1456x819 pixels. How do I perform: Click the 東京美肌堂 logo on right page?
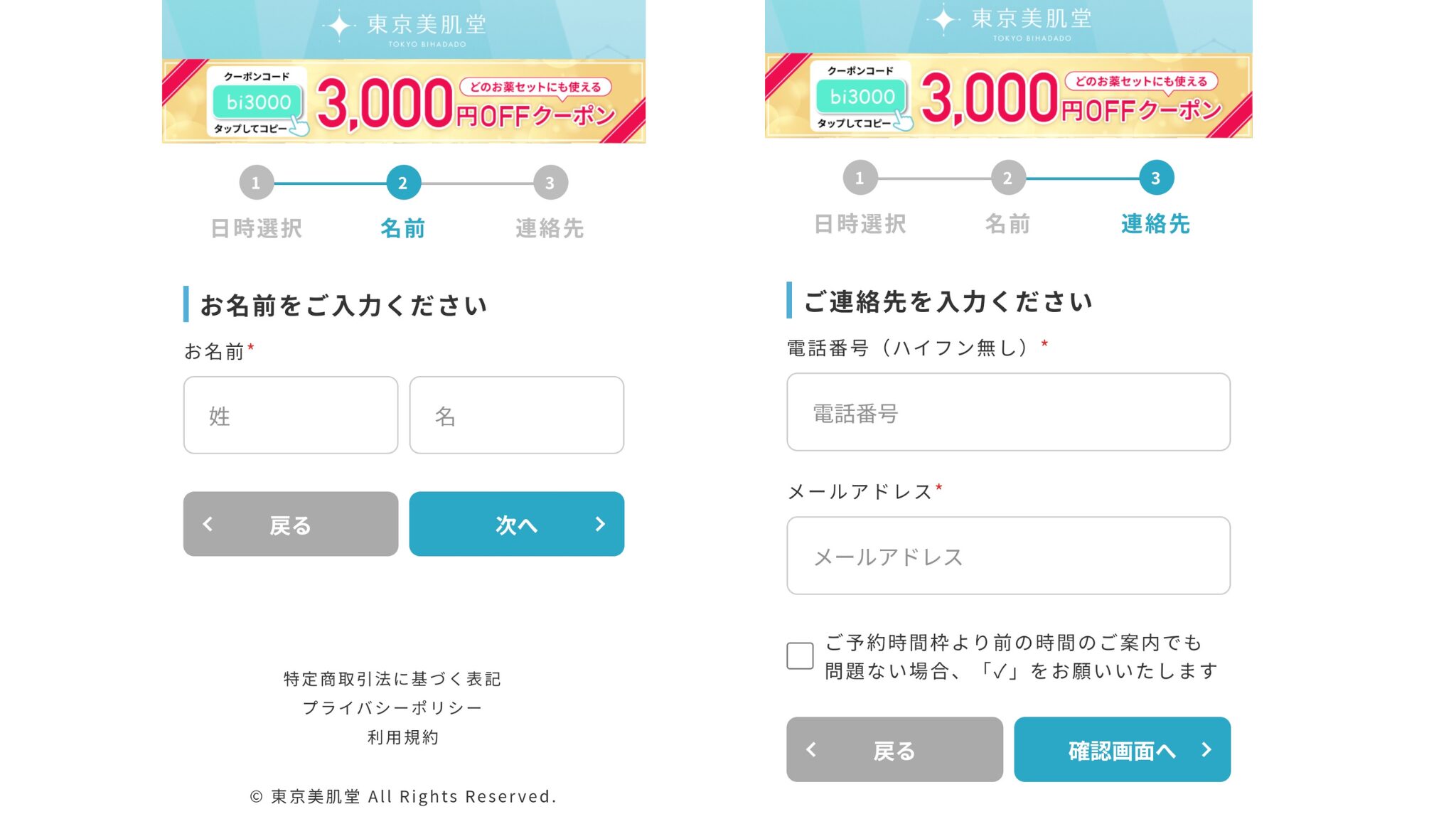pyautogui.click(x=1010, y=21)
